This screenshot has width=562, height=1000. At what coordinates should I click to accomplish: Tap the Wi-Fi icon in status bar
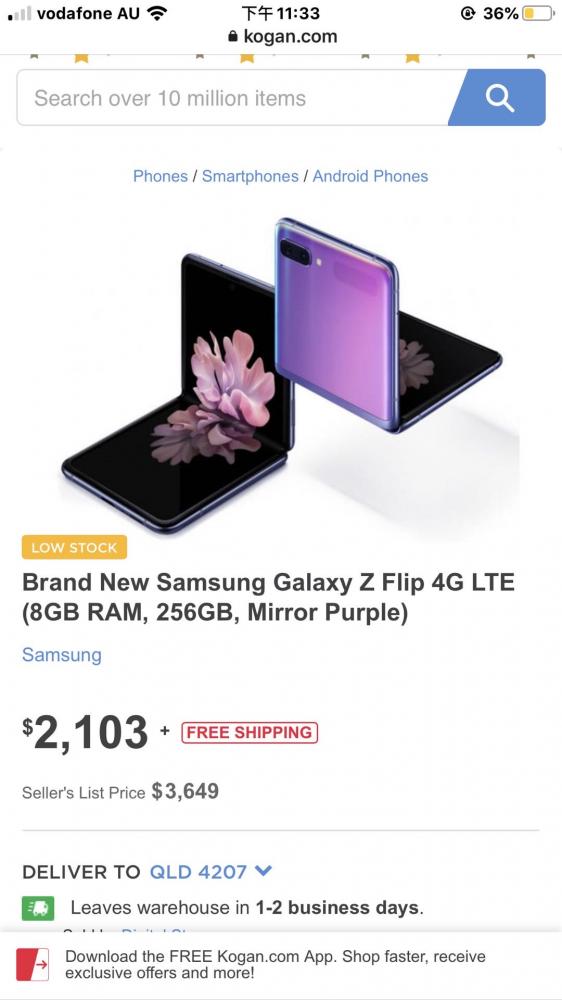tap(156, 13)
